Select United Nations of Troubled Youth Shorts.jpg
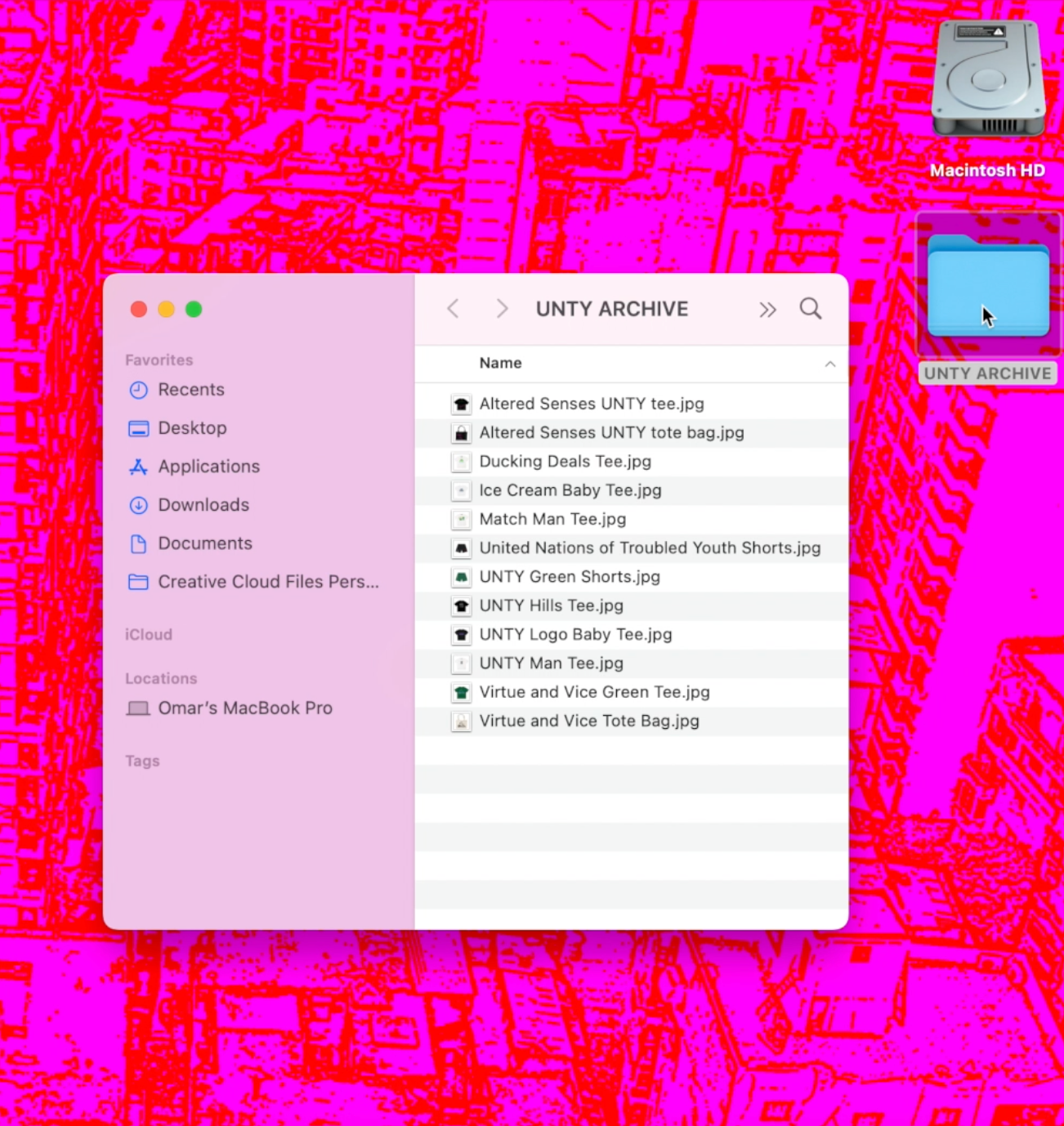 click(649, 548)
